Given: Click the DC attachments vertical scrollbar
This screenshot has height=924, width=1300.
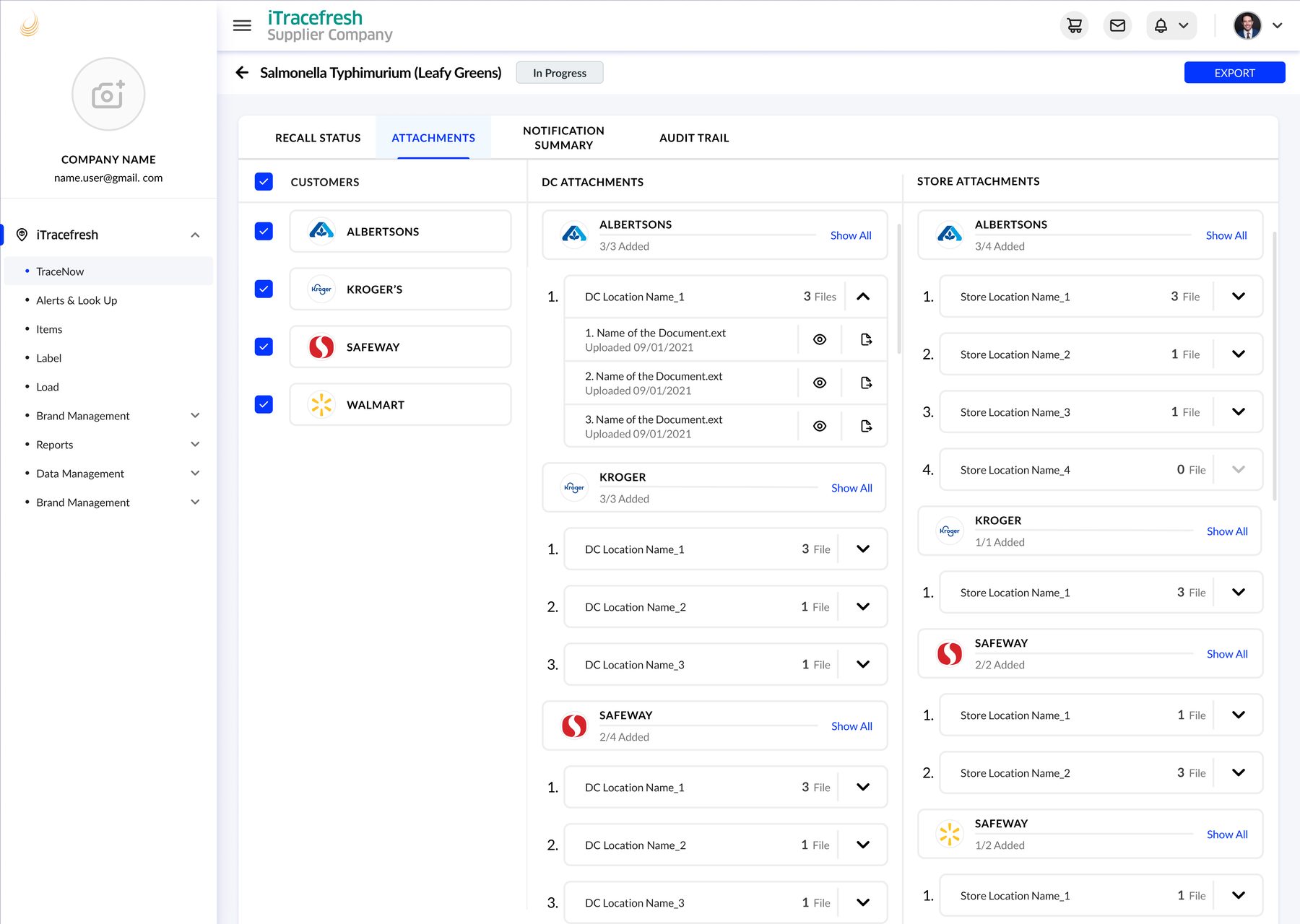Looking at the screenshot, I should [x=899, y=289].
